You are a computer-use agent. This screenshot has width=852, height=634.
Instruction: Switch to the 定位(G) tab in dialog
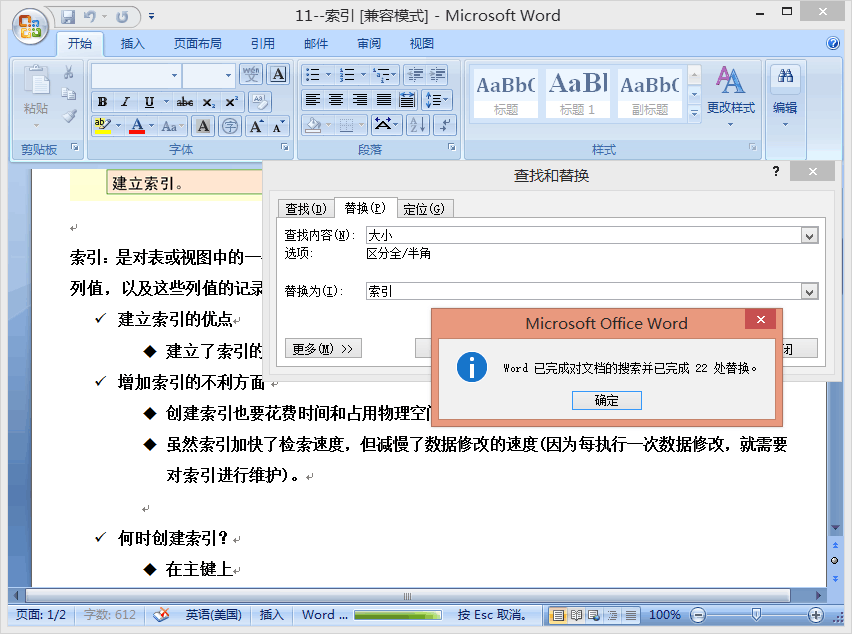point(424,209)
